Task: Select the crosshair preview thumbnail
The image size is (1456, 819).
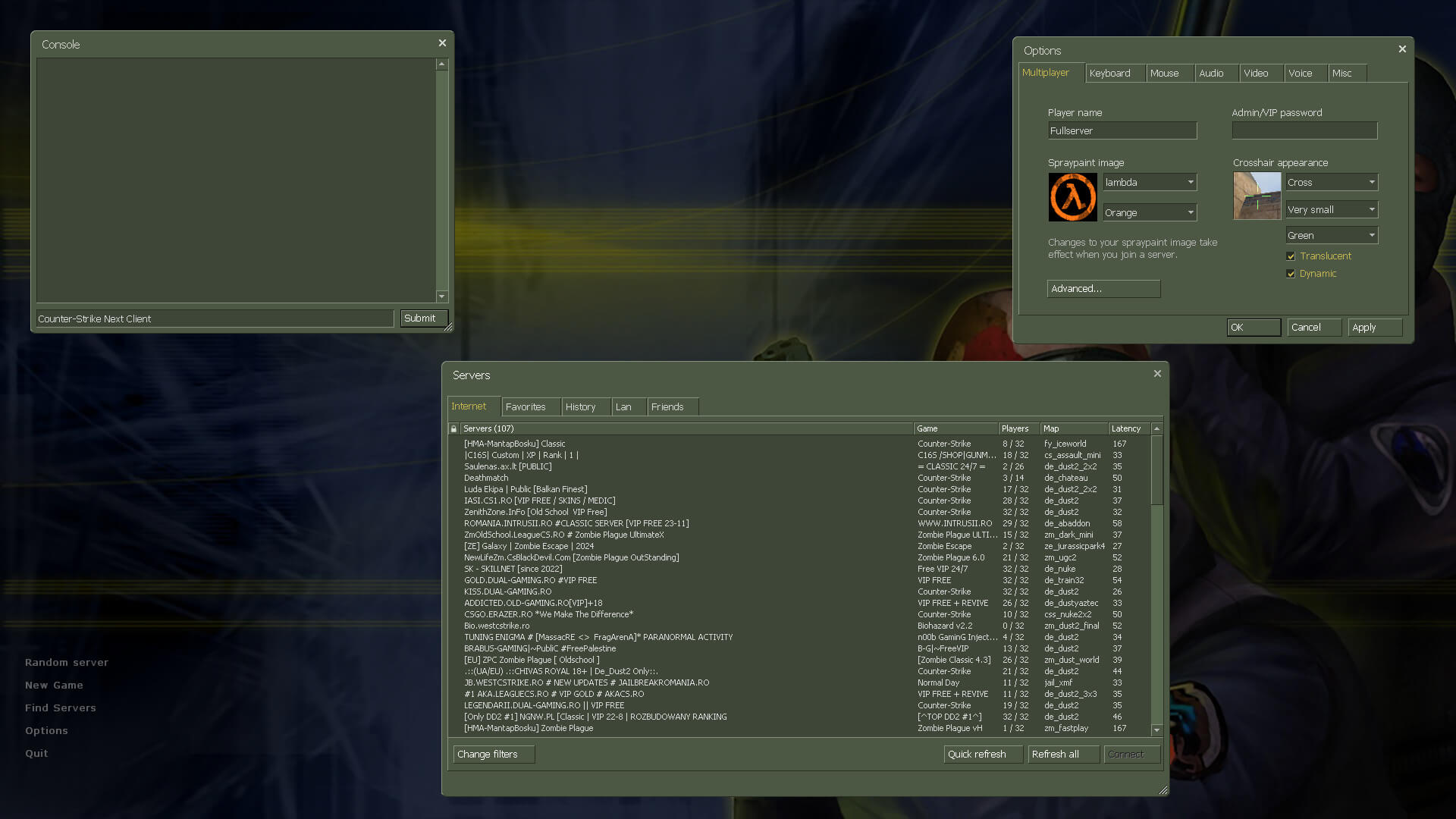Action: coord(1256,196)
